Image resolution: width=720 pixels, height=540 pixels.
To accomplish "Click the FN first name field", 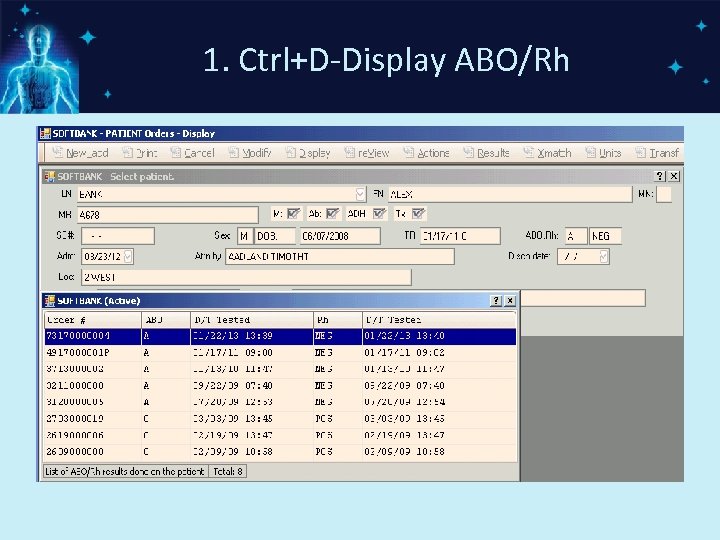I will tap(510, 194).
